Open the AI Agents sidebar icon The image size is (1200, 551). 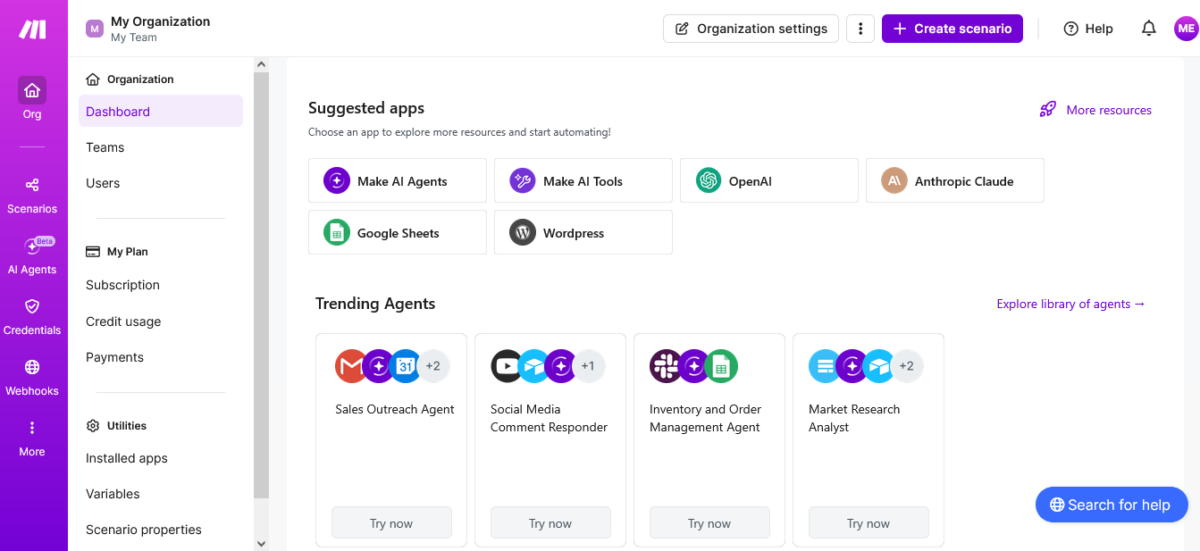(x=32, y=246)
